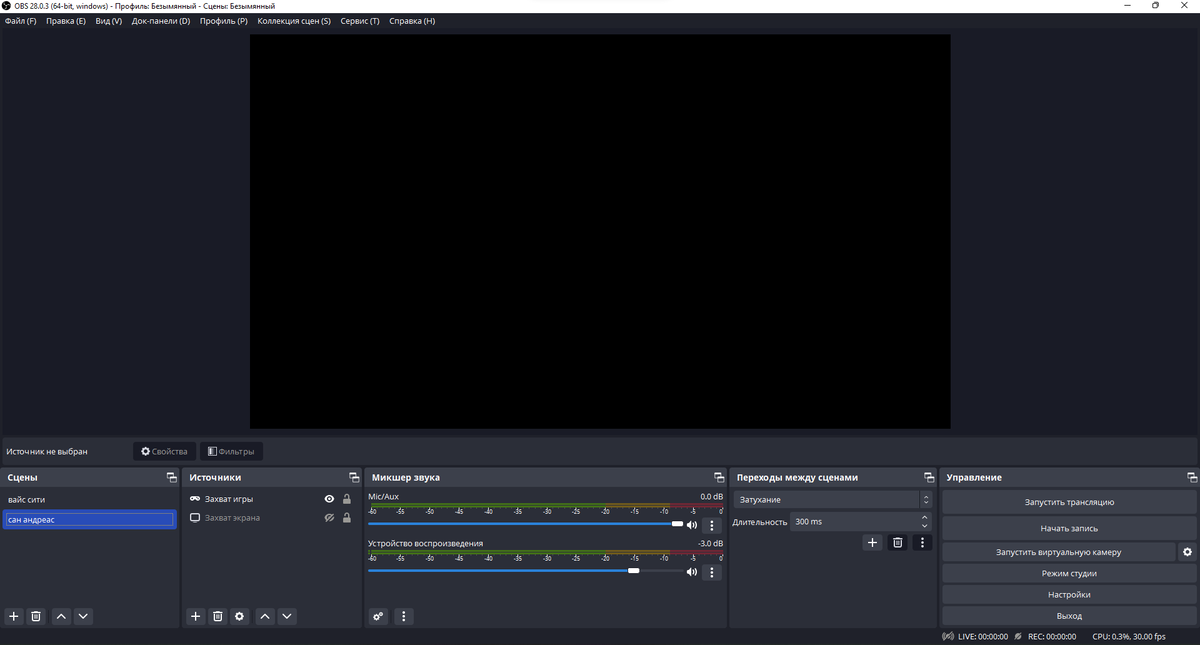Open Настройки
Viewport: 1200px width, 645px height.
pos(1069,594)
